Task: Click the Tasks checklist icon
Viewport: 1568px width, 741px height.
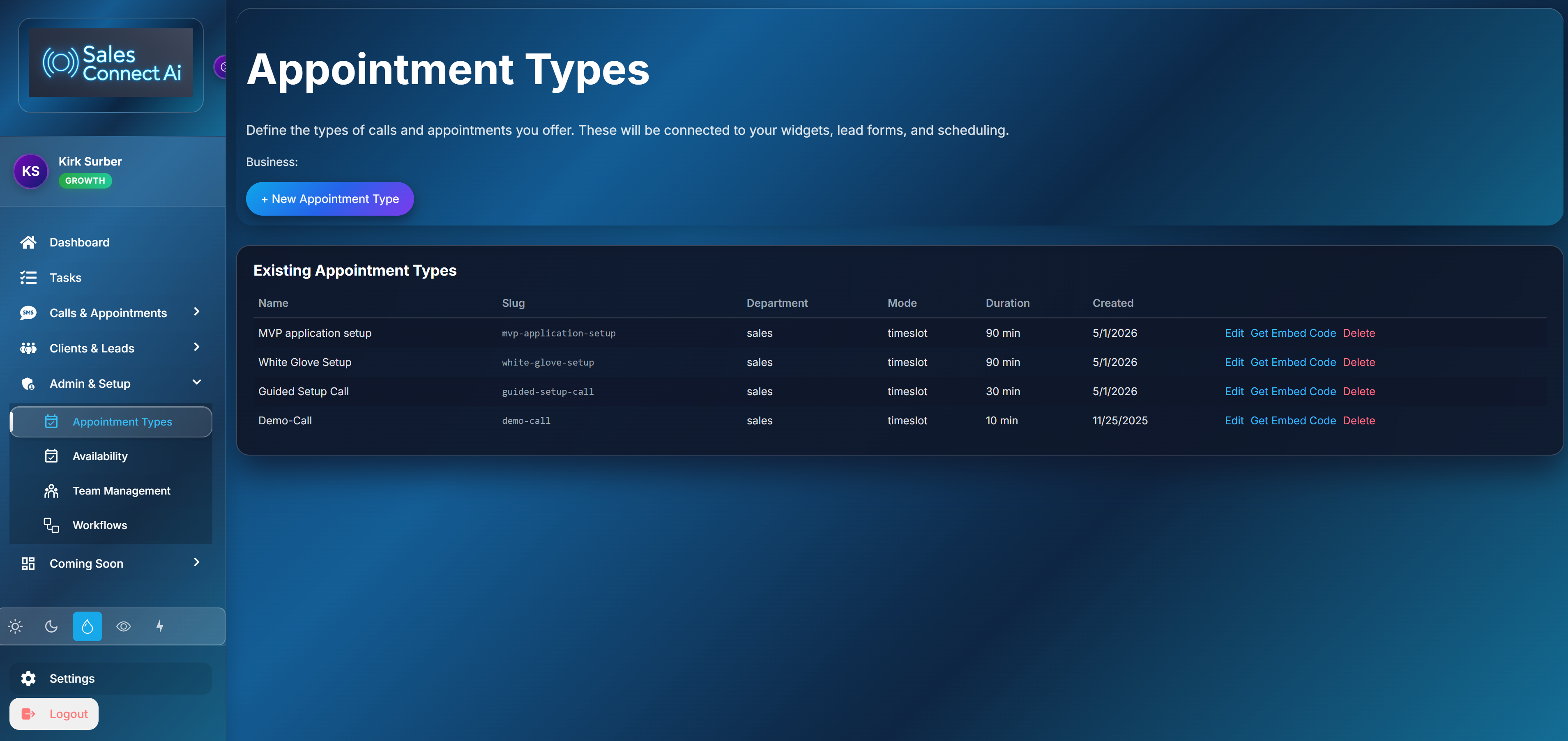Action: tap(28, 278)
